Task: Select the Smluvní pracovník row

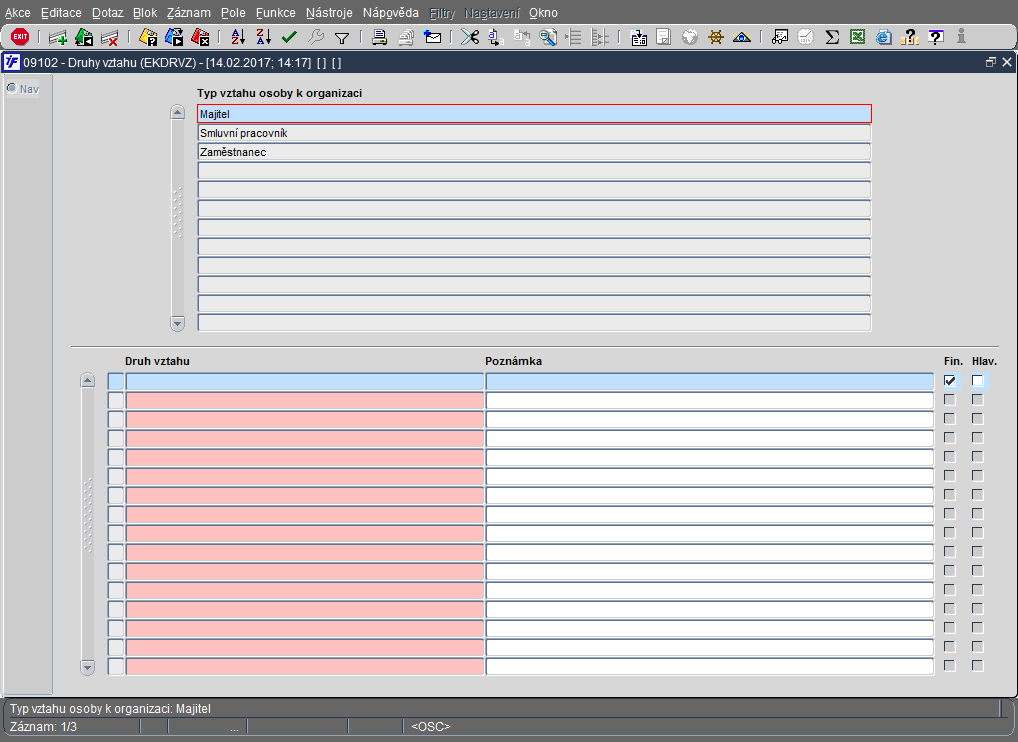Action: (x=534, y=133)
